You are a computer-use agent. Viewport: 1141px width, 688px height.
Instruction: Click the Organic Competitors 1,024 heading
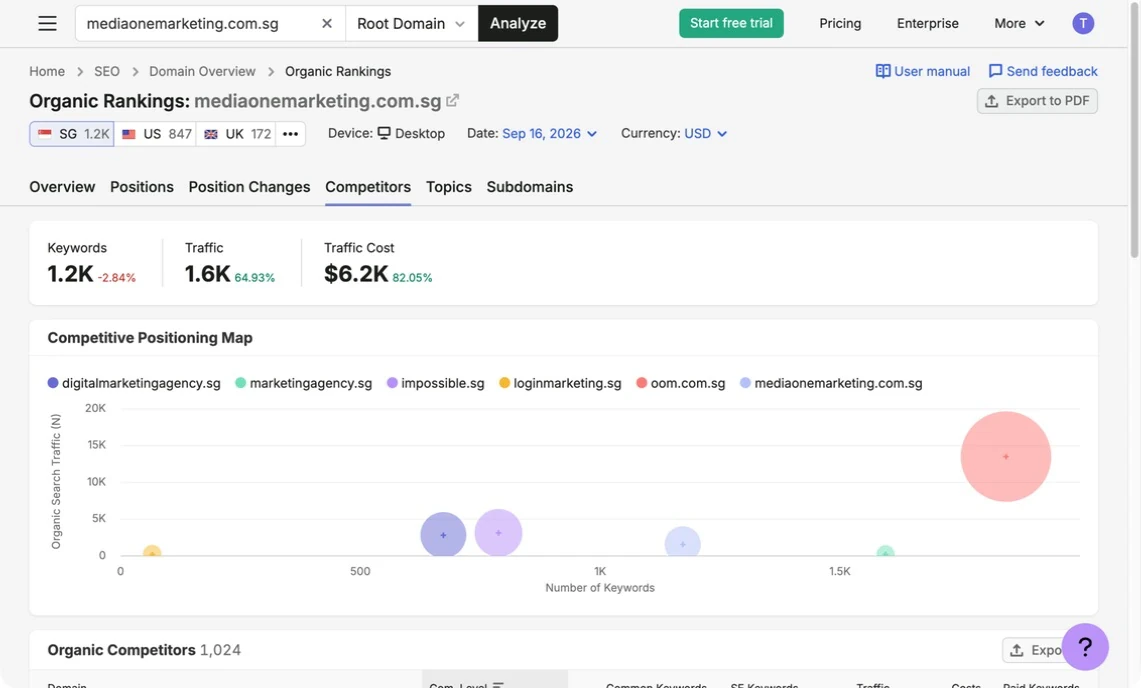[144, 650]
